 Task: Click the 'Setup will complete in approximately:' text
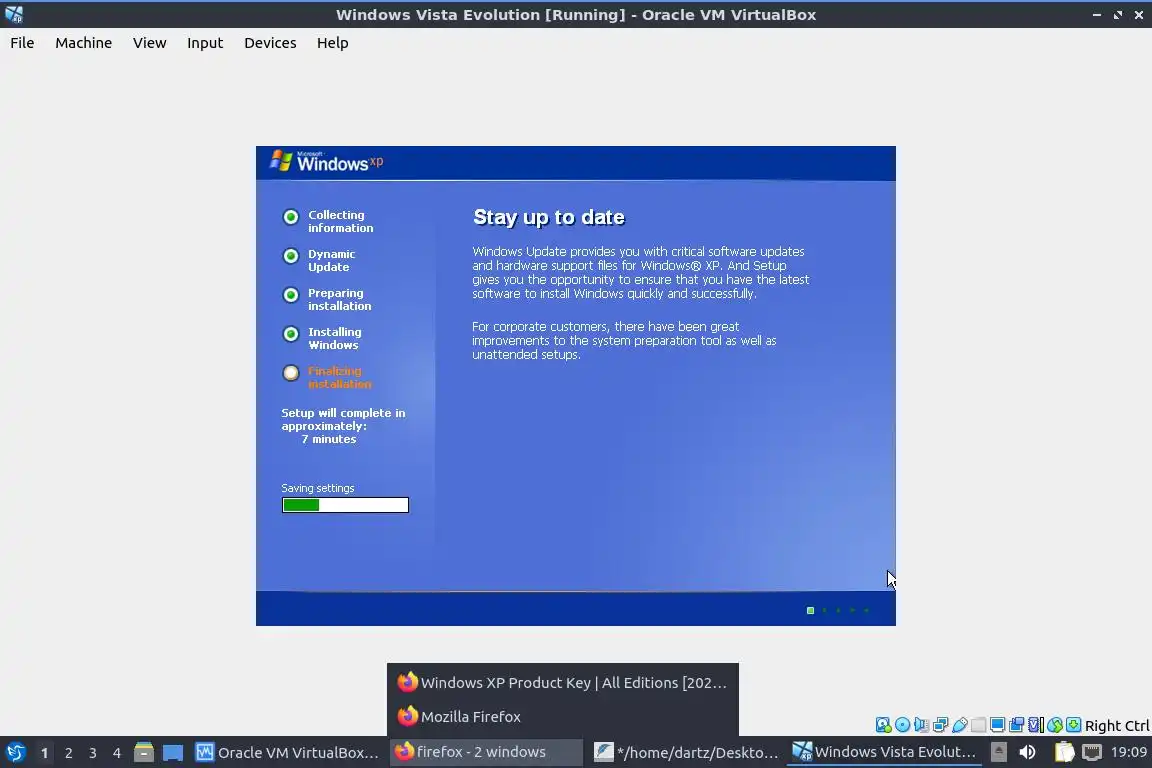pos(343,420)
